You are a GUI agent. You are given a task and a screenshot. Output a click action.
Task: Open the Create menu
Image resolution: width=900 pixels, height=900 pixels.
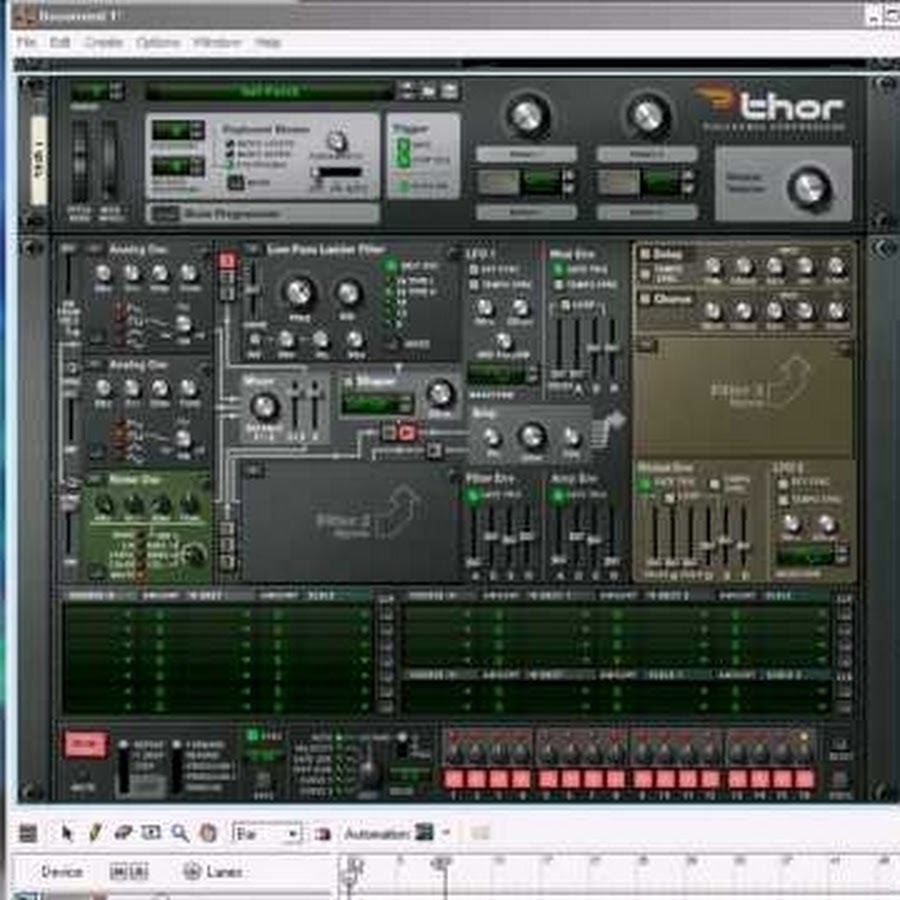click(103, 43)
